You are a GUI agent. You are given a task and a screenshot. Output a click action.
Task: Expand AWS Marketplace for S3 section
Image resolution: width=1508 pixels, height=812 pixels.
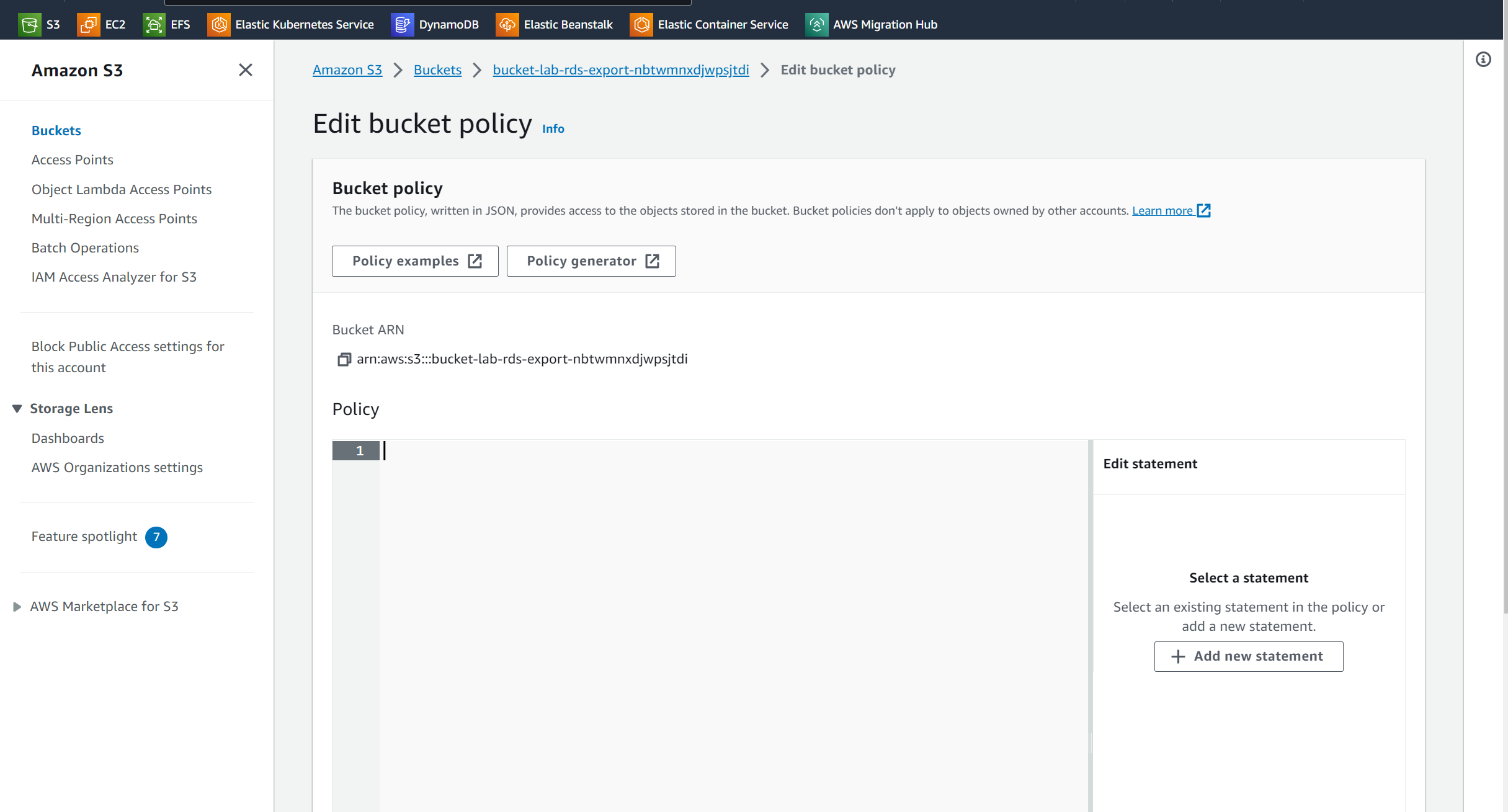pyautogui.click(x=17, y=607)
